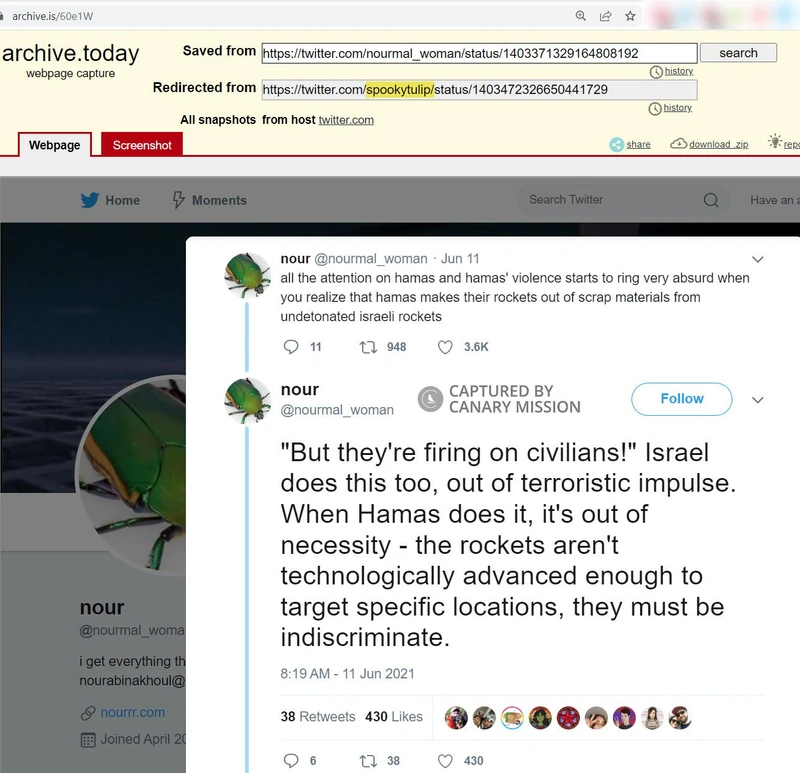Switch to the Screenshot tab
Image resolution: width=800 pixels, height=773 pixels.
pos(142,145)
